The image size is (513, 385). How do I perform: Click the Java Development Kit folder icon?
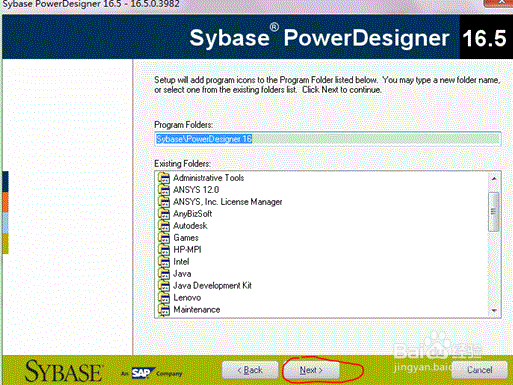click(164, 286)
